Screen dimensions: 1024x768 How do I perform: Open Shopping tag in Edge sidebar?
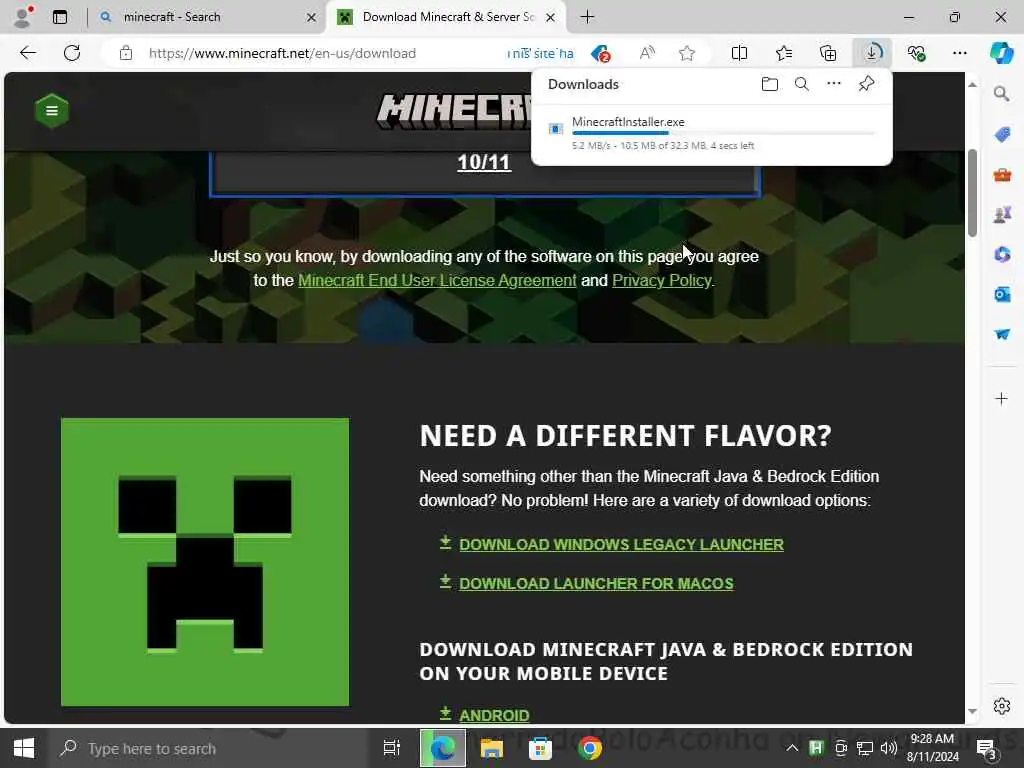(x=1001, y=135)
